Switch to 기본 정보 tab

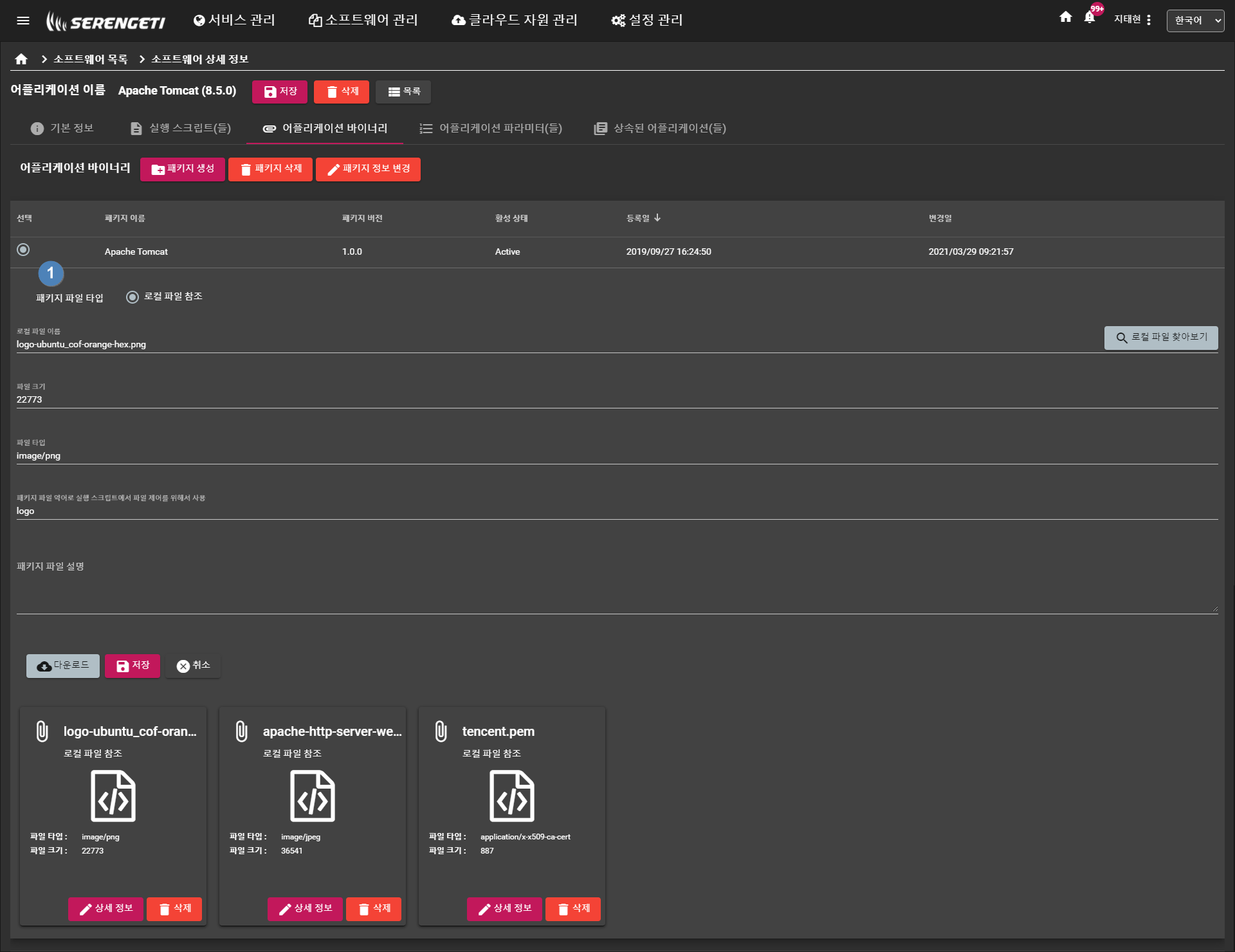[x=62, y=128]
